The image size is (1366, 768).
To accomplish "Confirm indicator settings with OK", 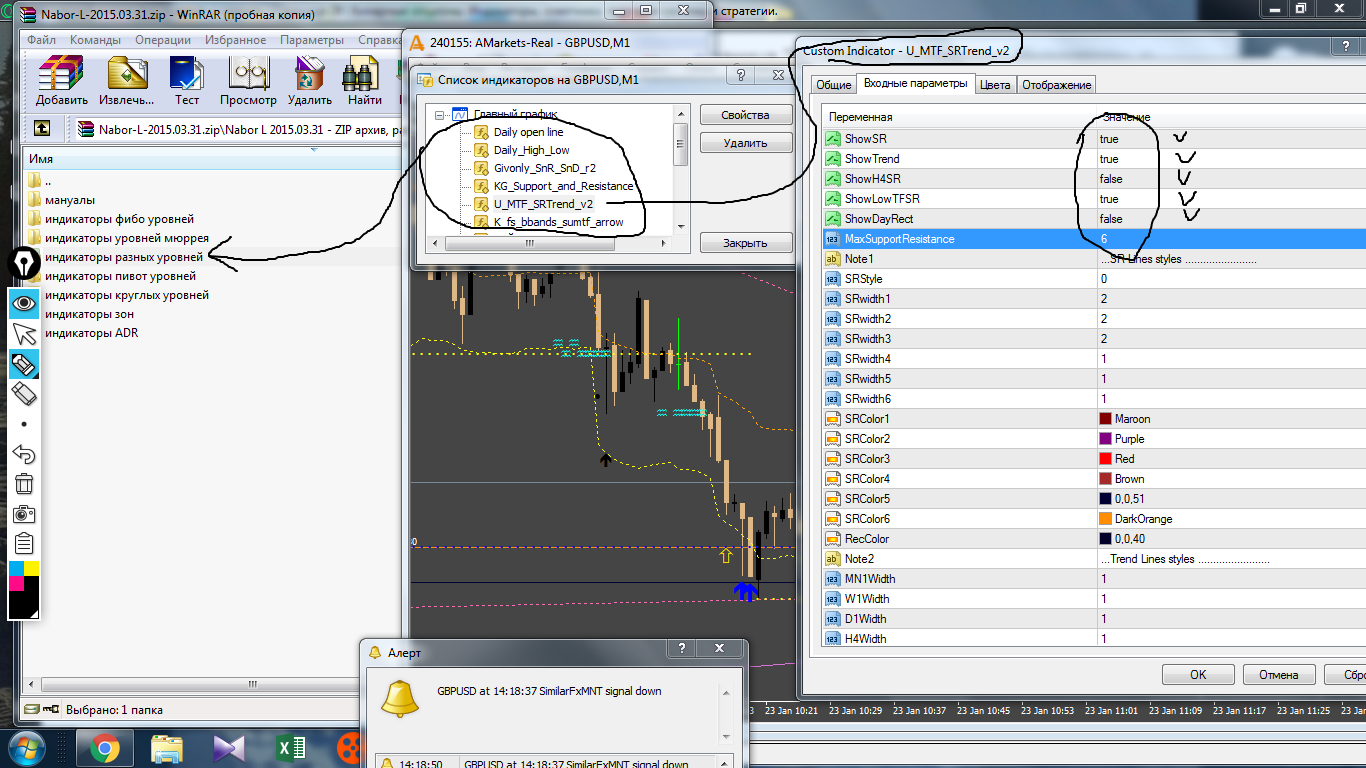I will click(1198, 675).
